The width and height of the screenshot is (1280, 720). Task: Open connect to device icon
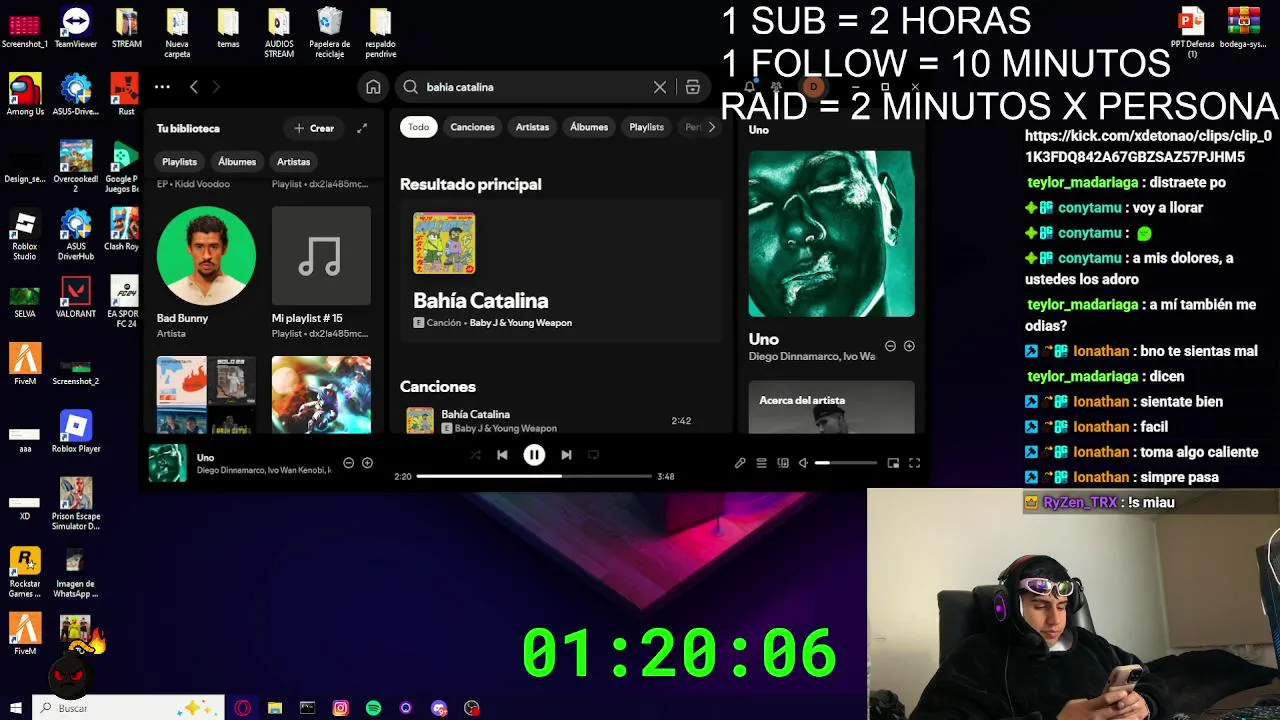[783, 463]
